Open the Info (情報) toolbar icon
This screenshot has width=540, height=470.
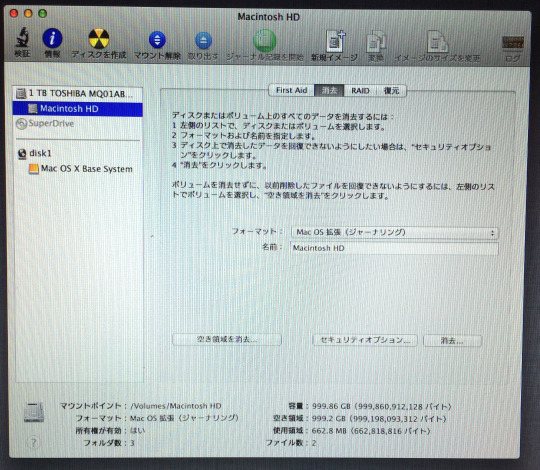(52, 38)
